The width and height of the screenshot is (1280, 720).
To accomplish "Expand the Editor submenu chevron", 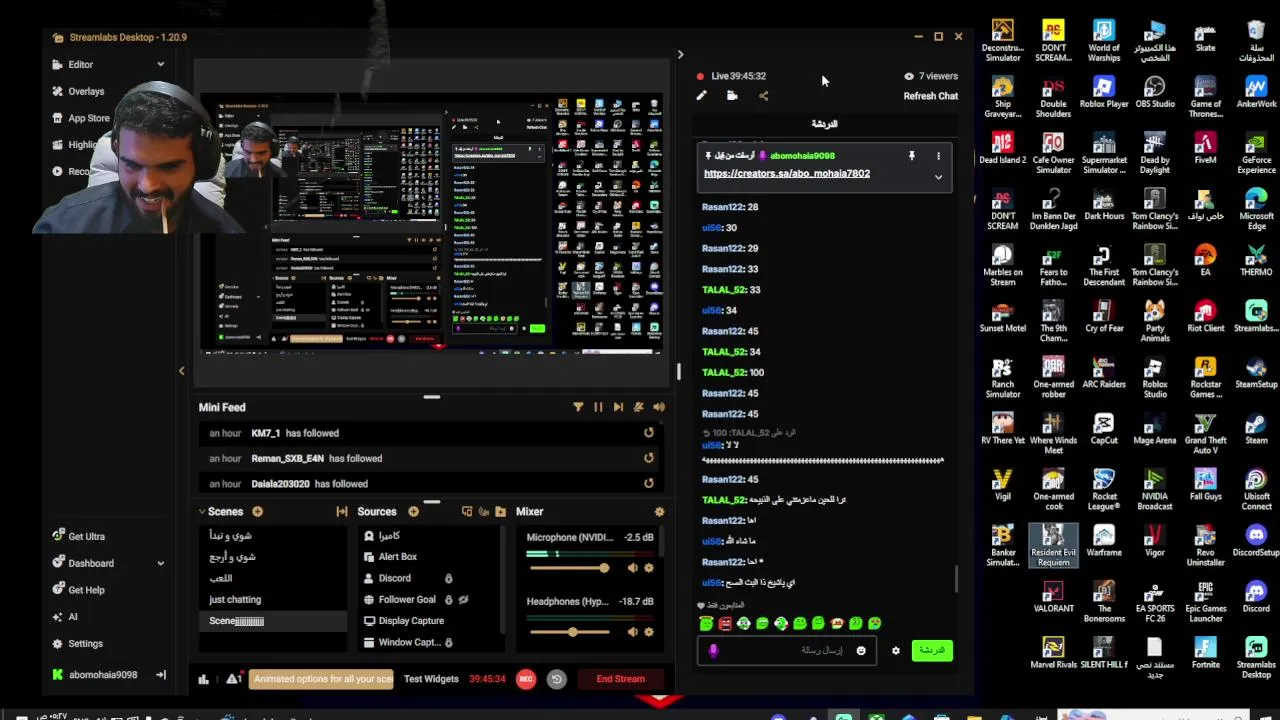I will pos(160,64).
